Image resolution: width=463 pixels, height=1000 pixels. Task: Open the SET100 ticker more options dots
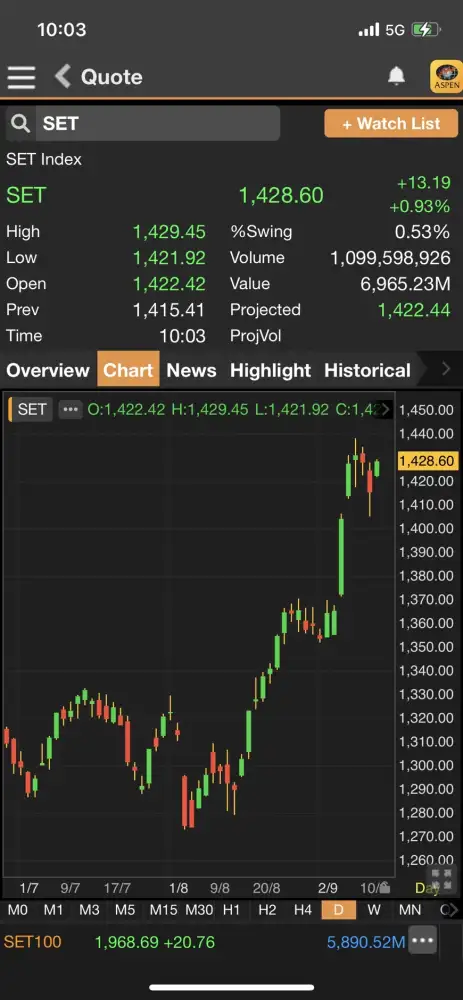422,941
